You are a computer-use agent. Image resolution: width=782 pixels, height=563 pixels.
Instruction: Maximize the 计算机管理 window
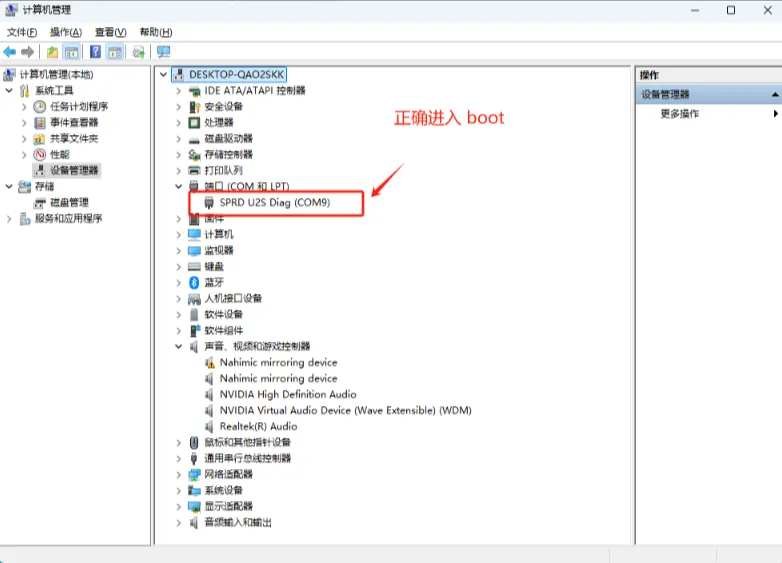pos(731,10)
